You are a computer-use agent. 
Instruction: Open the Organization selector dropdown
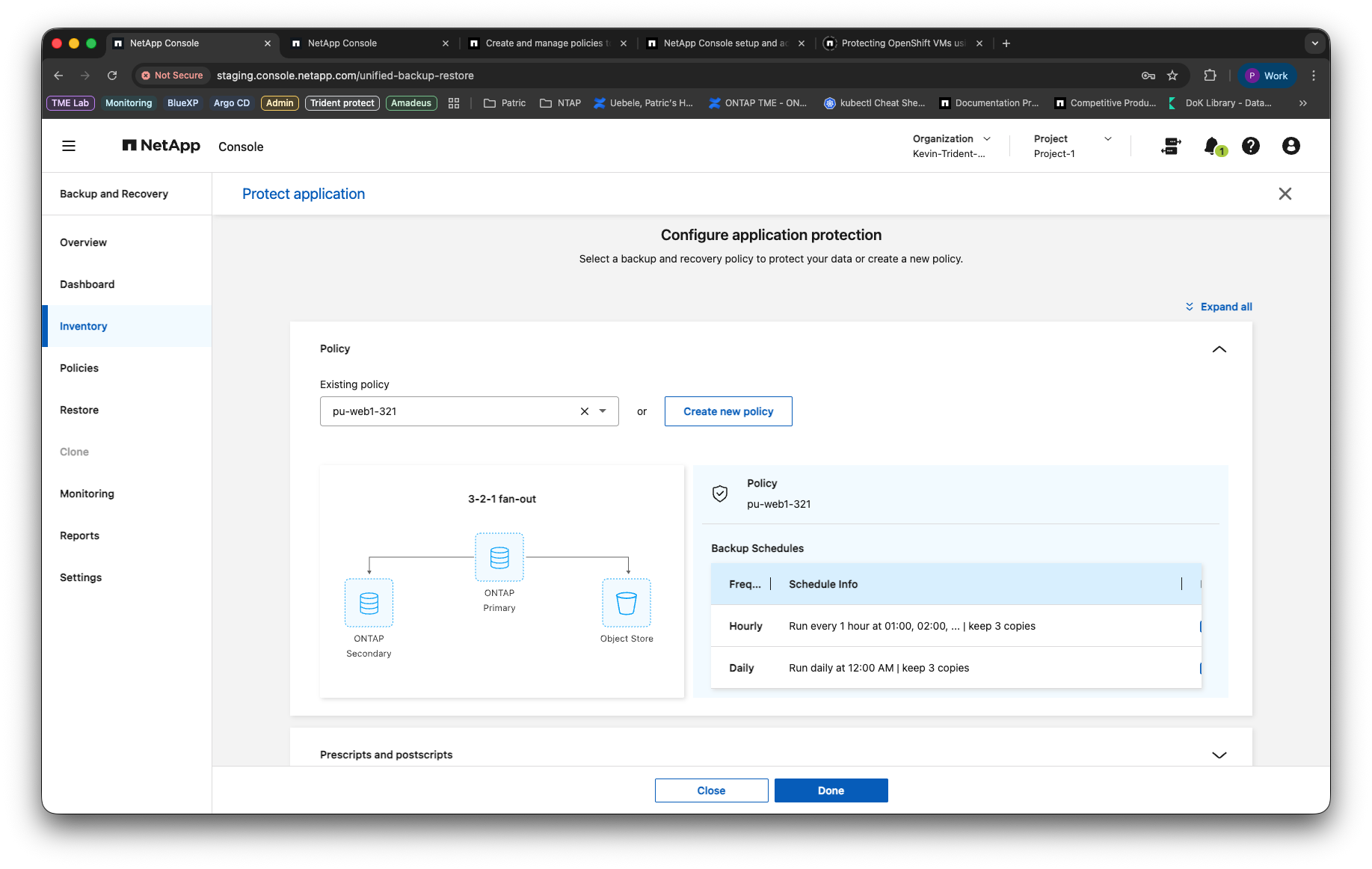[x=951, y=146]
